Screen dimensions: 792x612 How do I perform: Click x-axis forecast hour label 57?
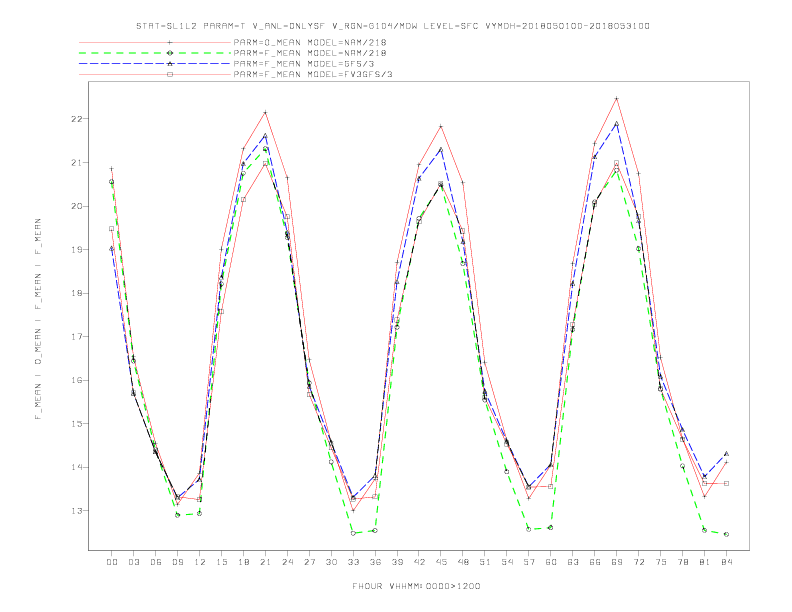[x=529, y=562]
